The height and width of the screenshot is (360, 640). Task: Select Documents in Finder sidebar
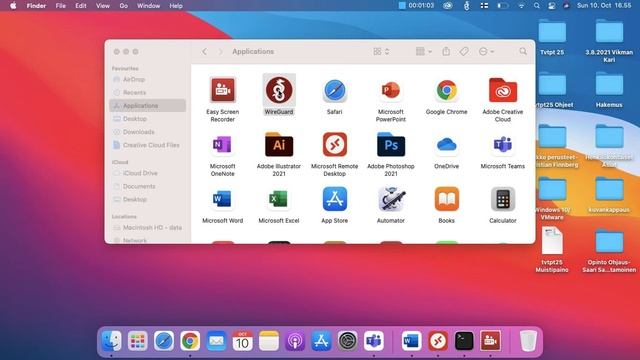tap(148, 186)
